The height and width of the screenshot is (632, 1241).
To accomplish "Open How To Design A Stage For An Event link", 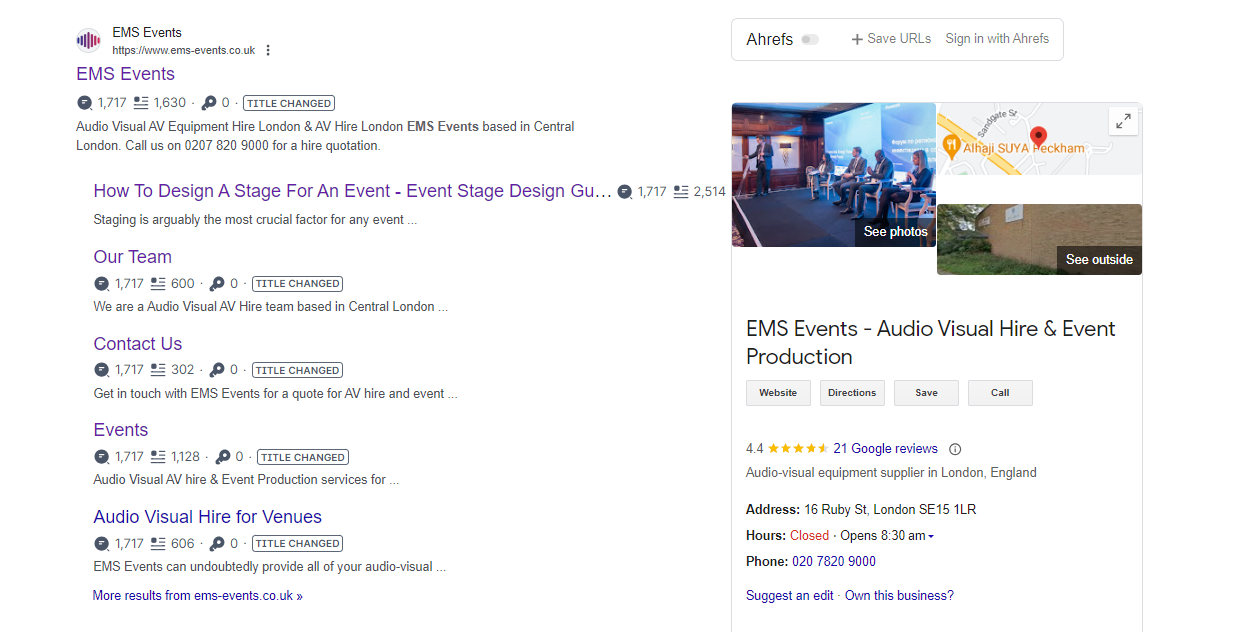I will pyautogui.click(x=353, y=191).
